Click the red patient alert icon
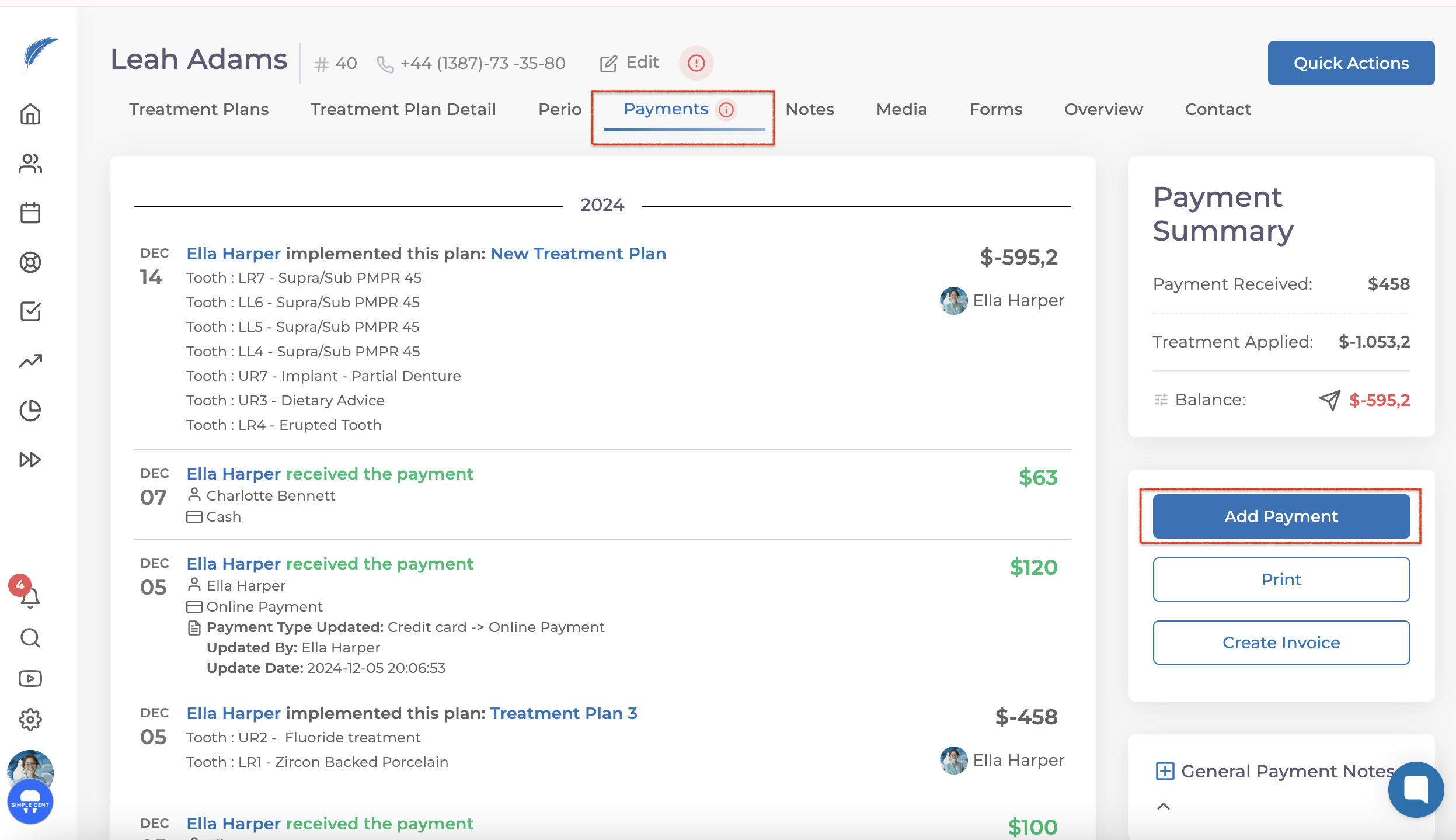1456x840 pixels. pos(696,63)
